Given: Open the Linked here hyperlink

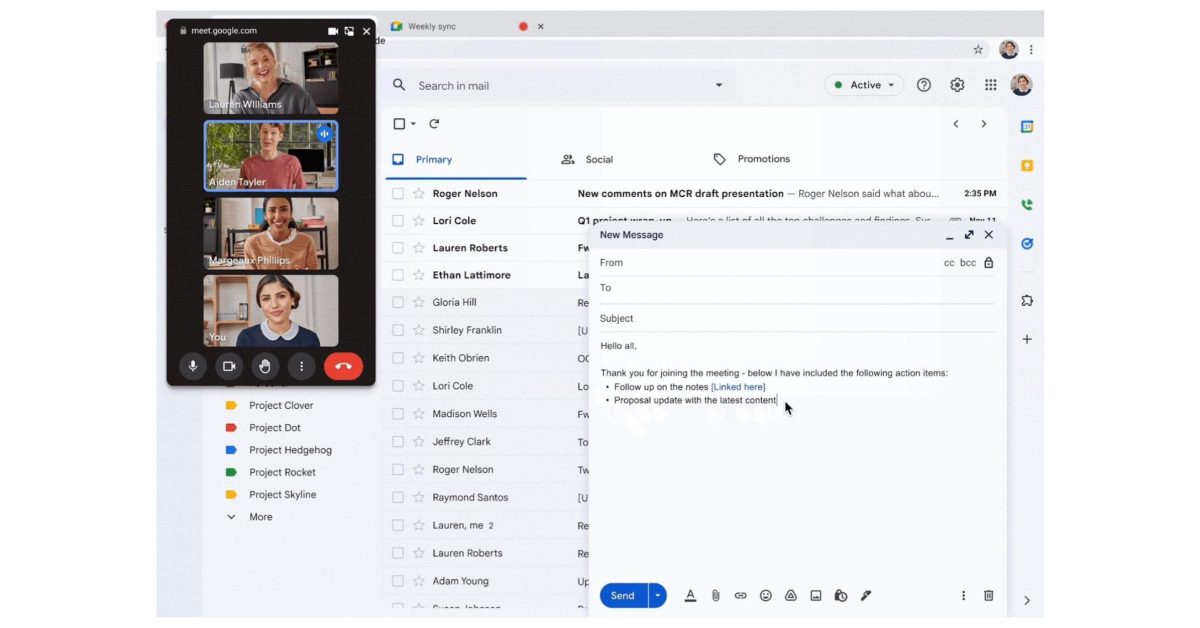Looking at the screenshot, I should point(738,387).
